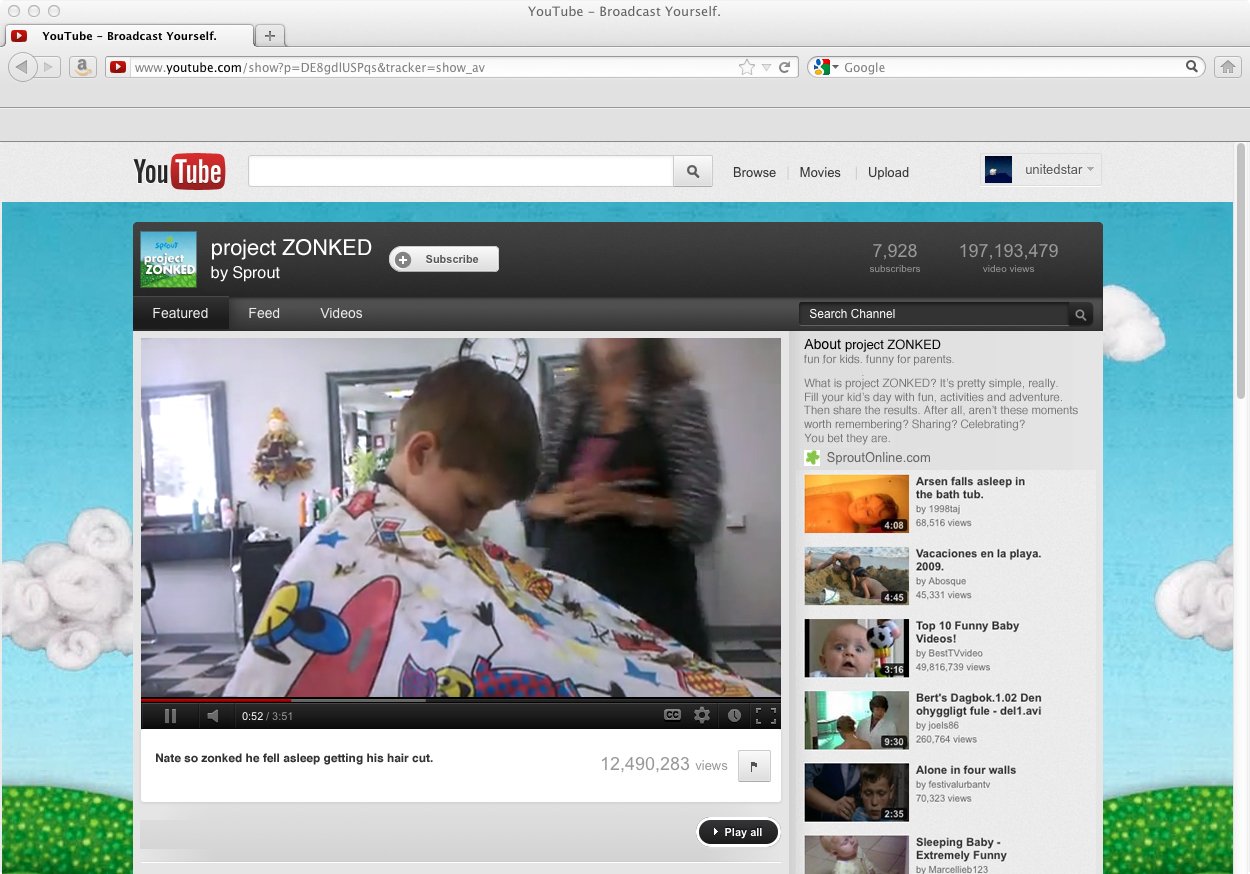Click uploader name Abosque

tap(948, 581)
